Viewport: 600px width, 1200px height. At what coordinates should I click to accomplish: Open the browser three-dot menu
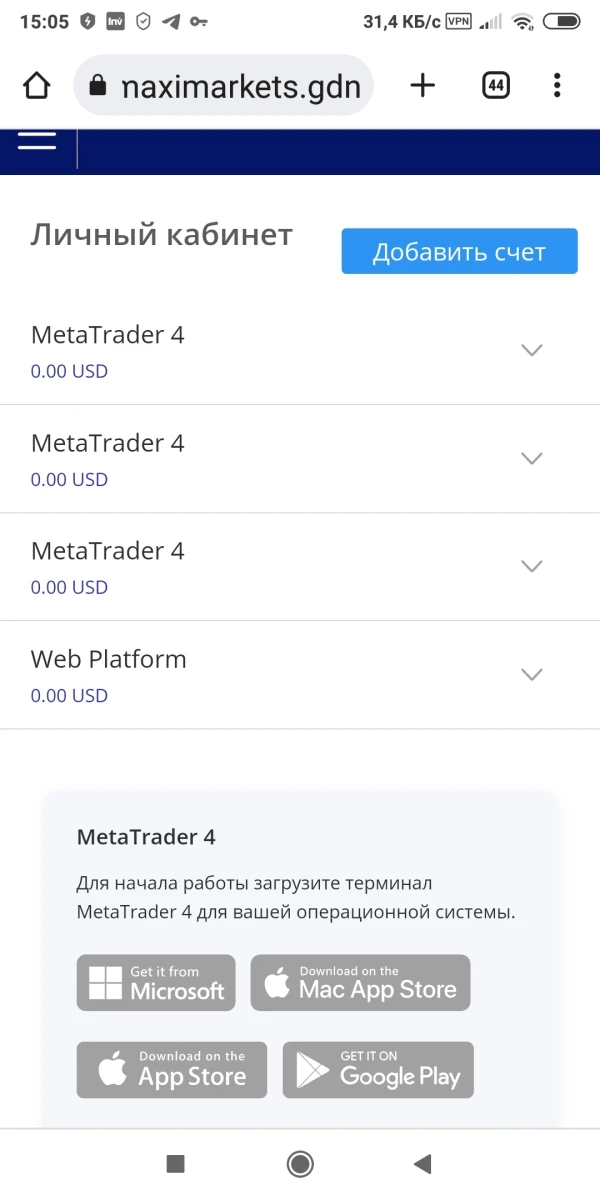tap(557, 86)
